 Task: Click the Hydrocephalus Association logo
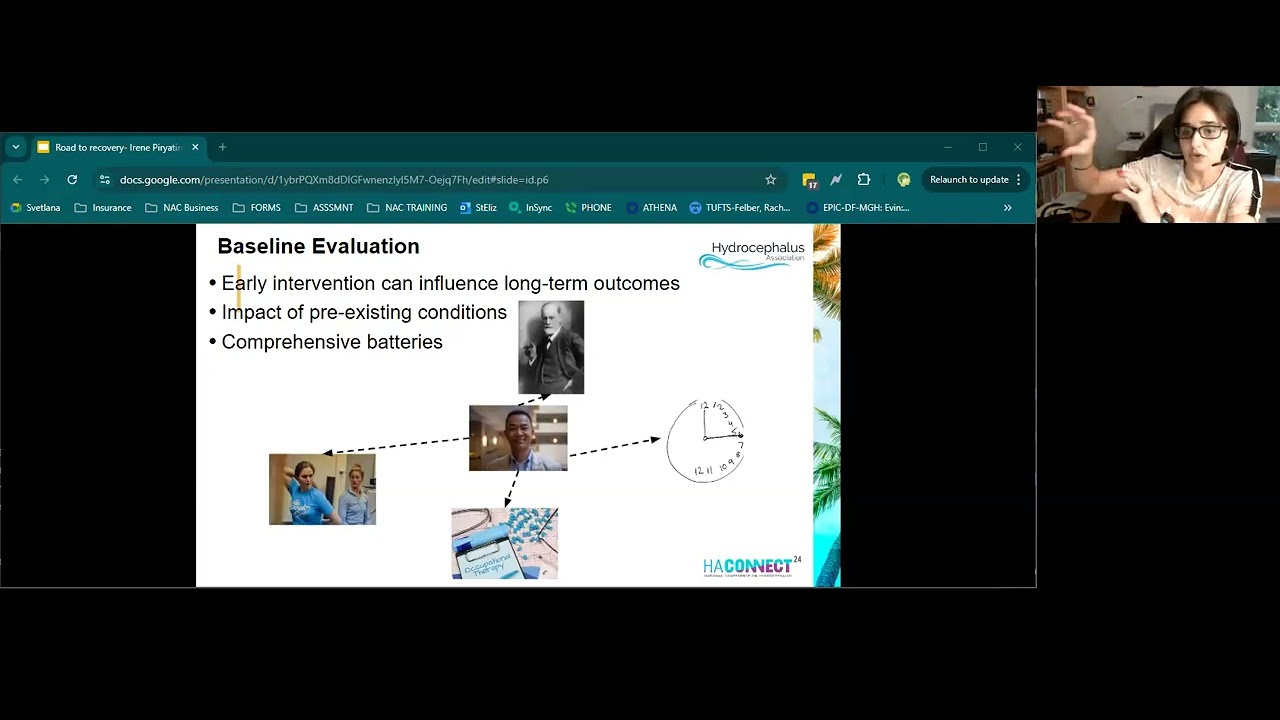[x=752, y=255]
